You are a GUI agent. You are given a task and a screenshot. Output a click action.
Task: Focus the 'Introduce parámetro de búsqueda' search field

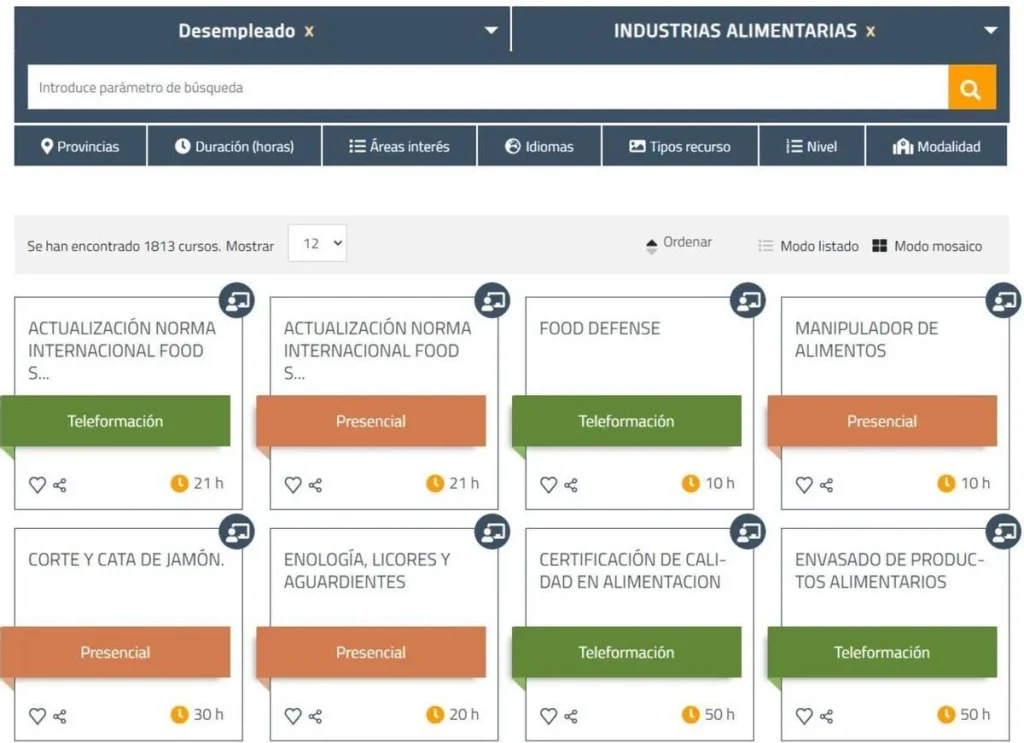(488, 87)
